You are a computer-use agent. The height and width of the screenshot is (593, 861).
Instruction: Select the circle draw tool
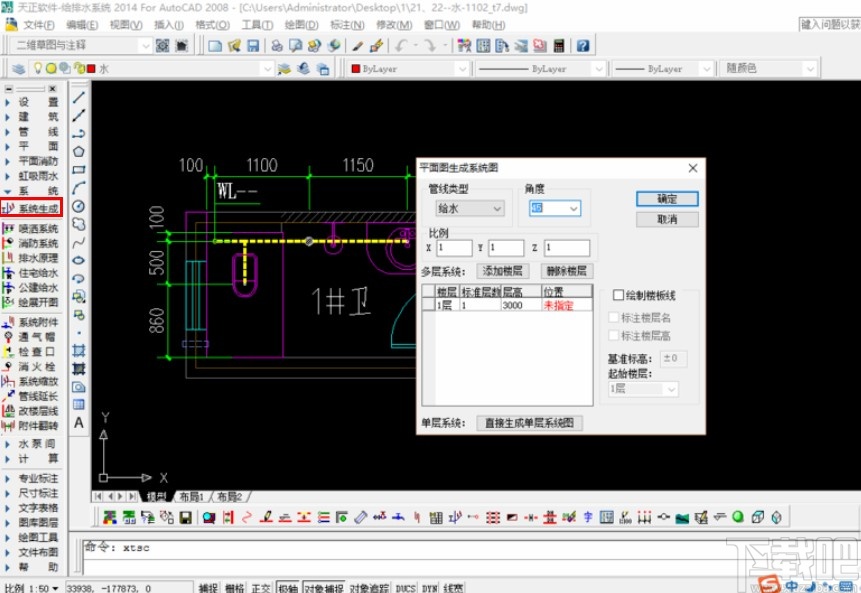coord(79,206)
